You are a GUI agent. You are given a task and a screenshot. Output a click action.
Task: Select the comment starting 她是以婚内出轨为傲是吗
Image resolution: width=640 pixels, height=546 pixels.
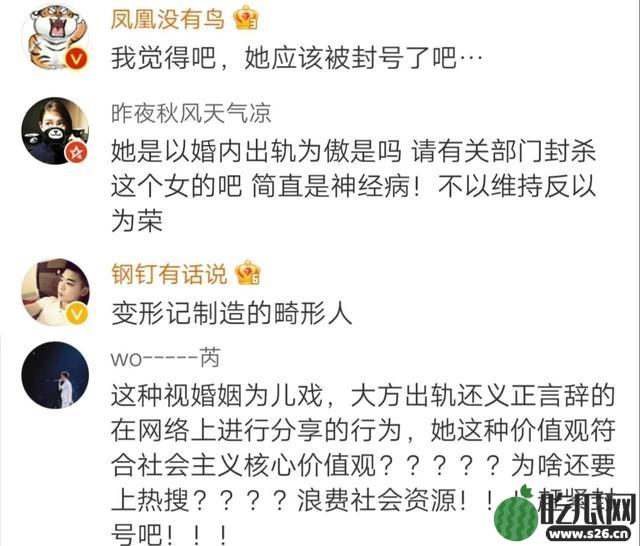353,186
